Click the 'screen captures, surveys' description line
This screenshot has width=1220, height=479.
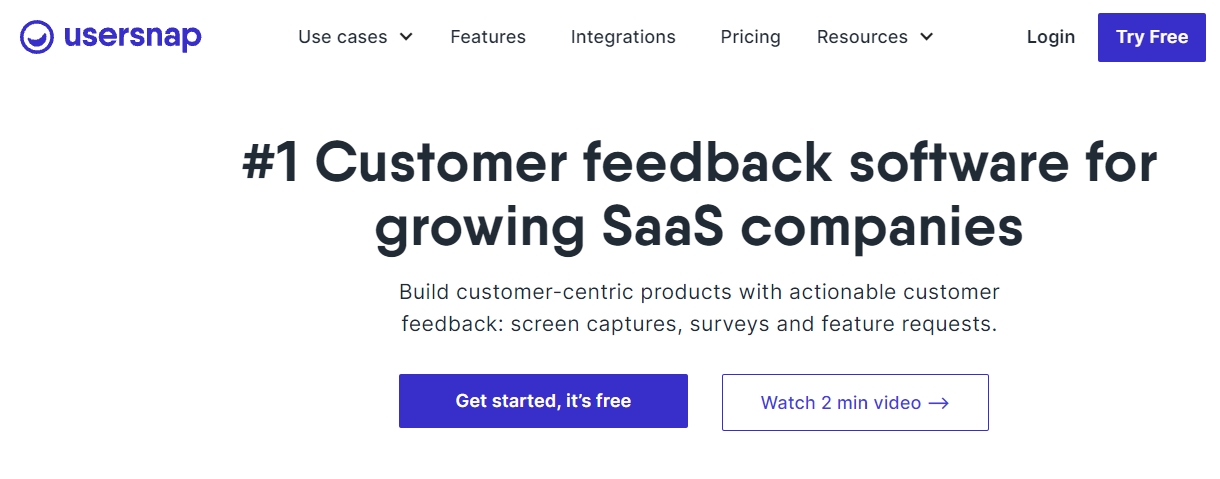(x=699, y=324)
